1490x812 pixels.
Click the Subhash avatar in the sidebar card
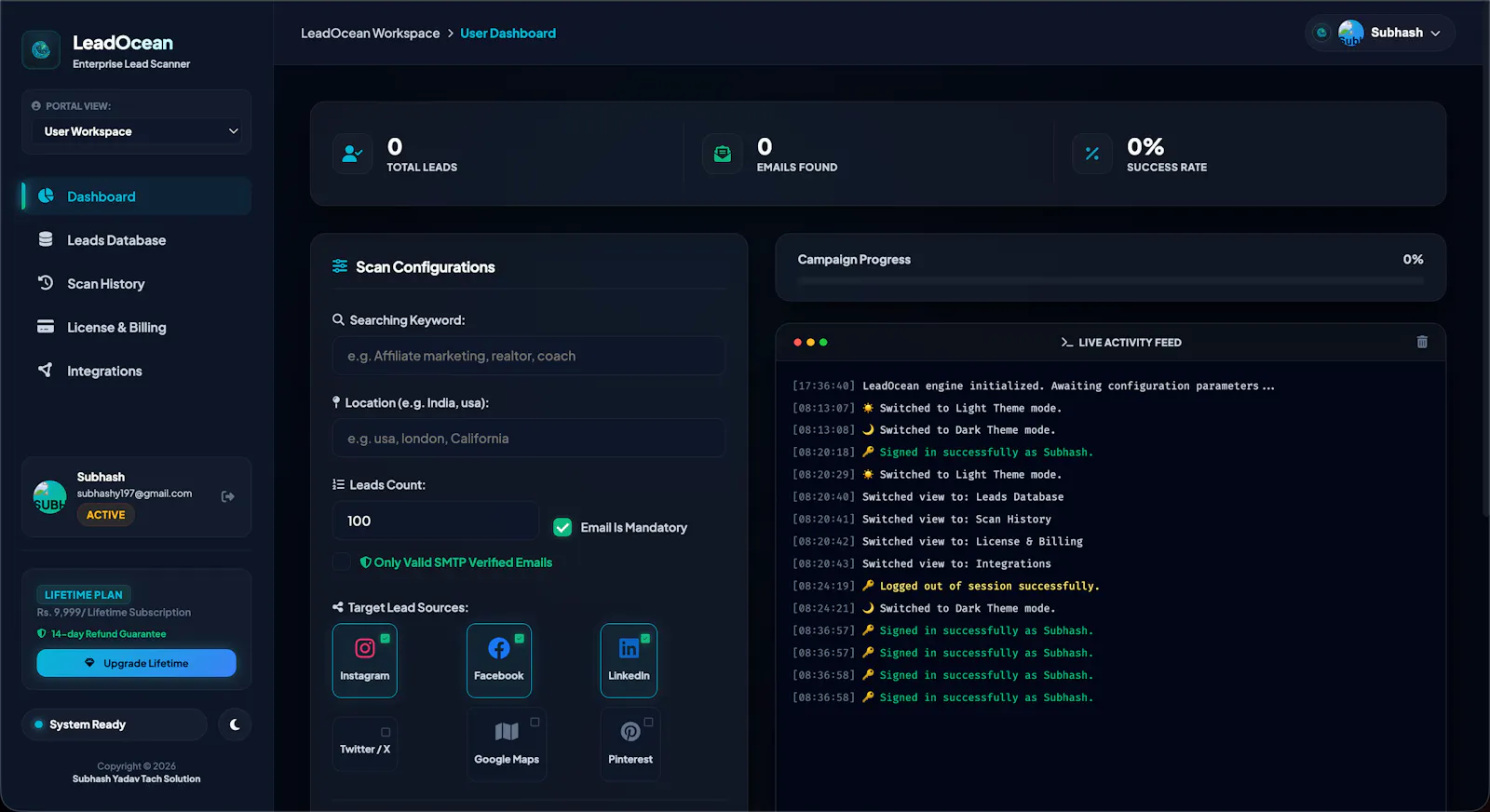point(49,496)
